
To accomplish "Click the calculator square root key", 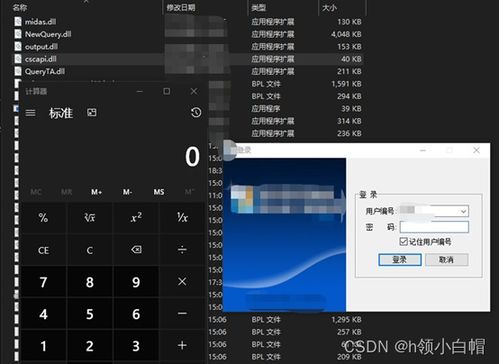I will [x=90, y=218].
